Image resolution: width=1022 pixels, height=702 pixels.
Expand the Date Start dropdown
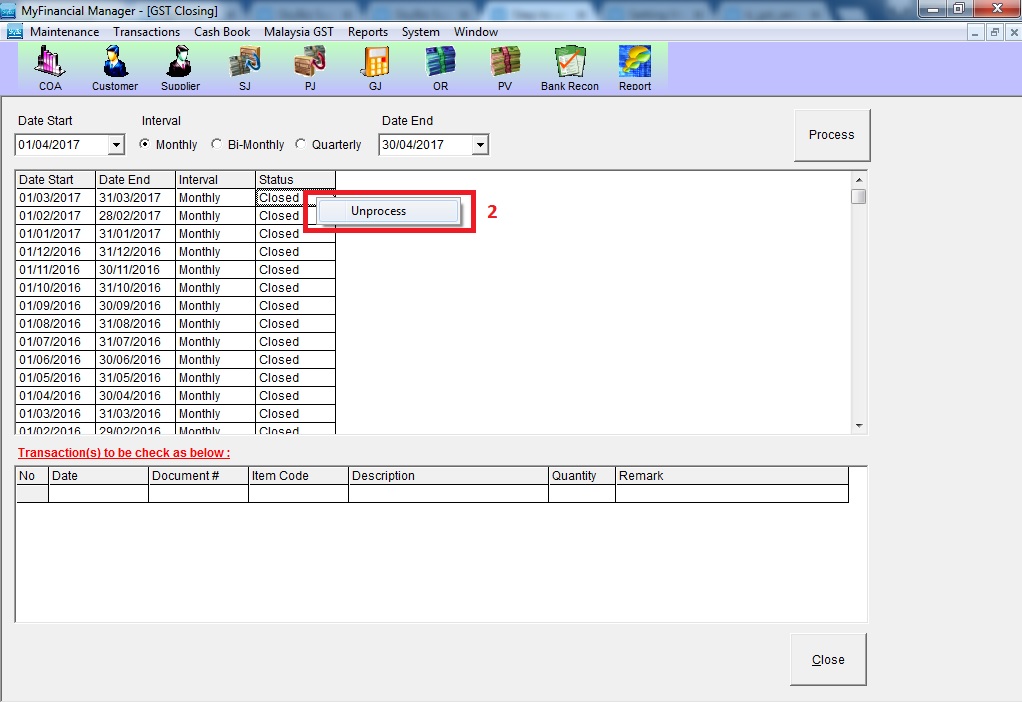point(116,146)
